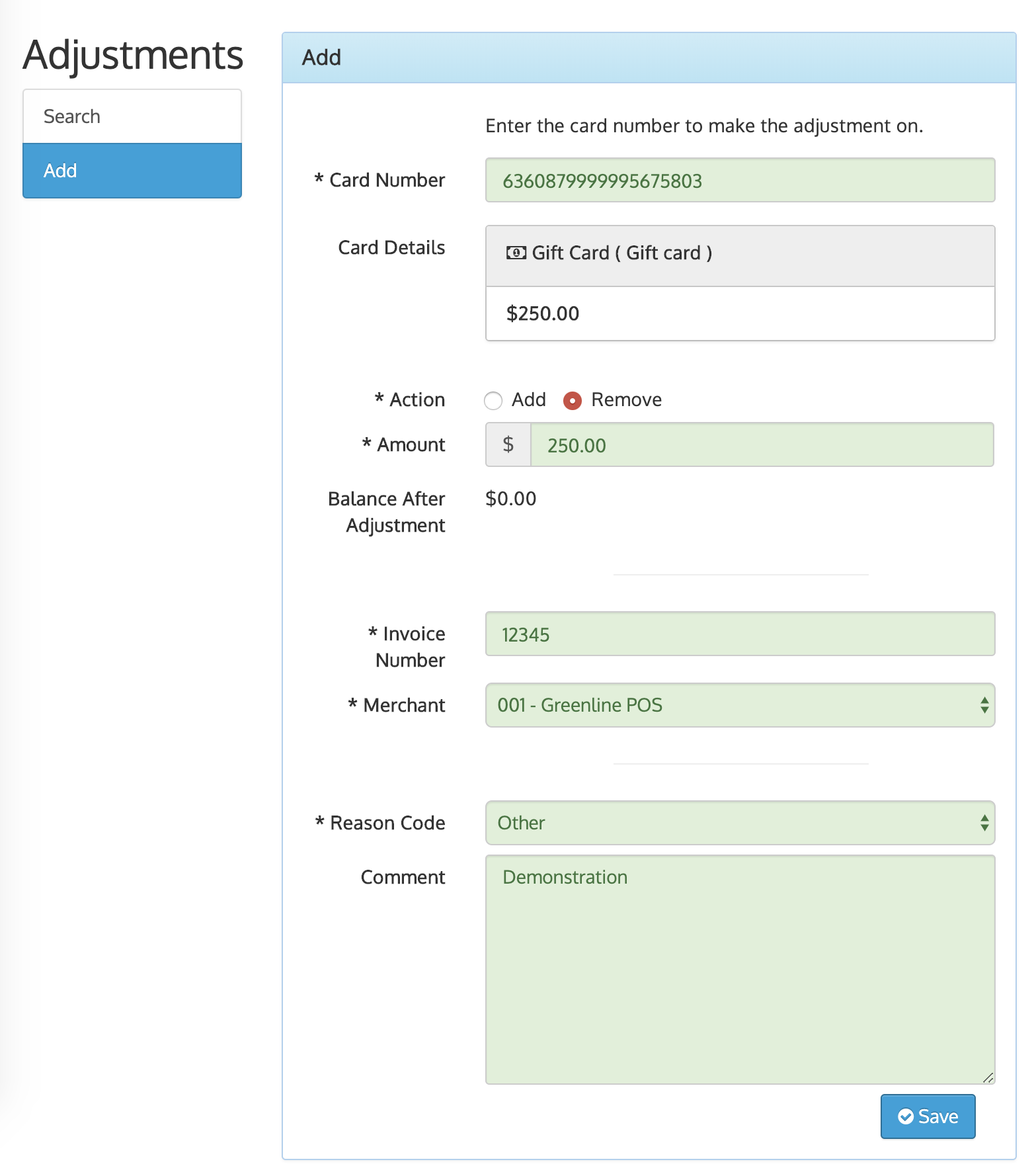Click the dollar sign amount prefix

(508, 444)
